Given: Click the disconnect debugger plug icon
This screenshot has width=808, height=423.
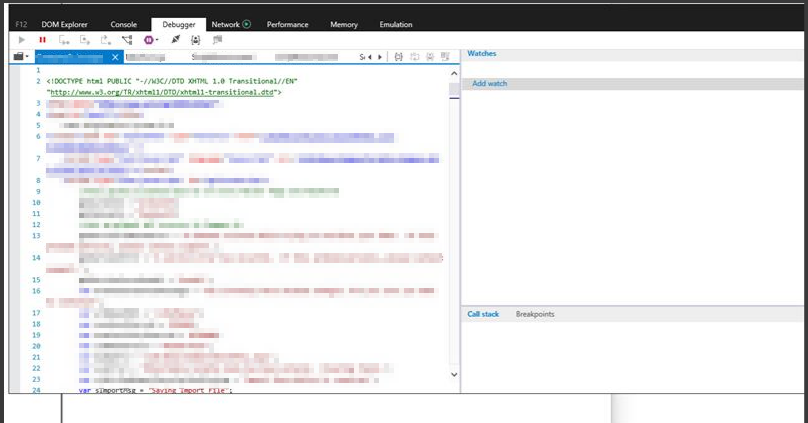Looking at the screenshot, I should point(175,40).
